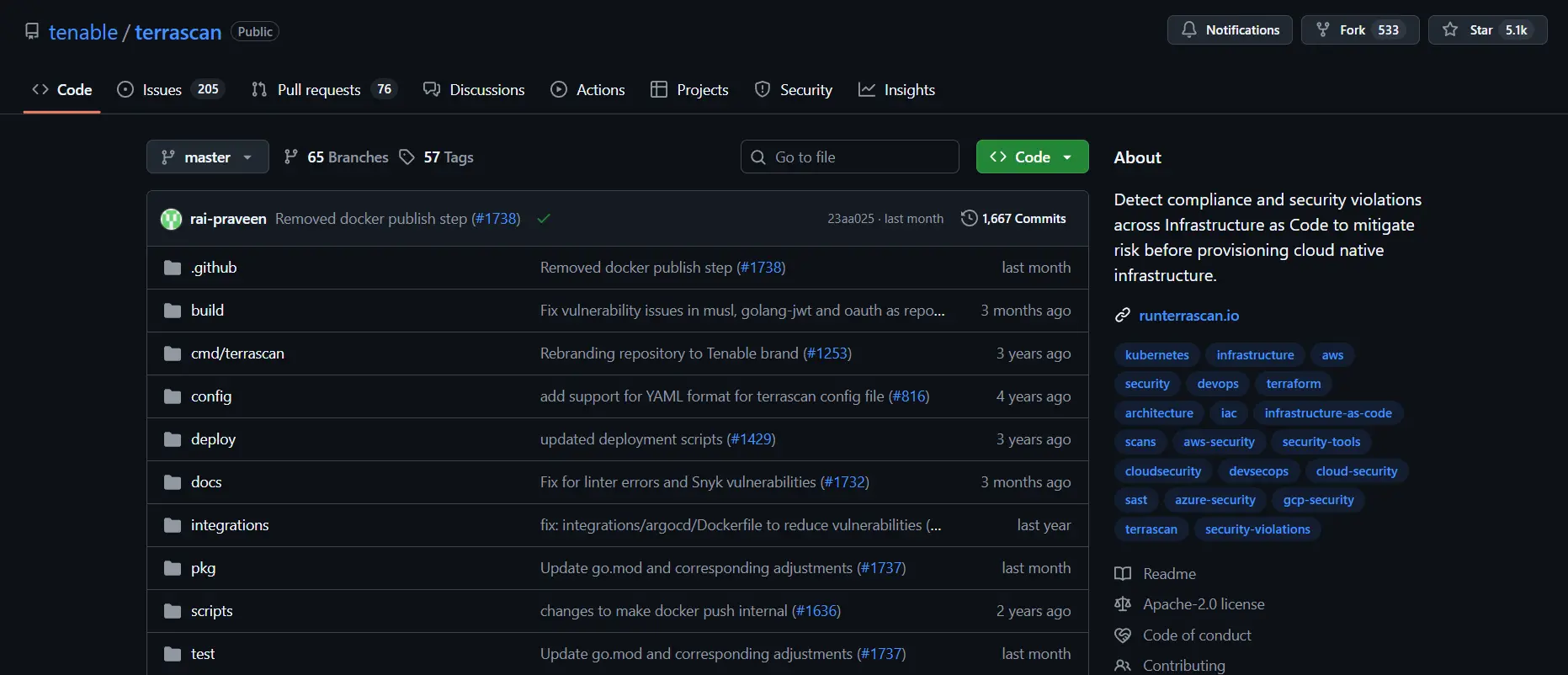Click the rai-praveen avatar image
Viewport: 1568px width, 675px height.
(172, 219)
